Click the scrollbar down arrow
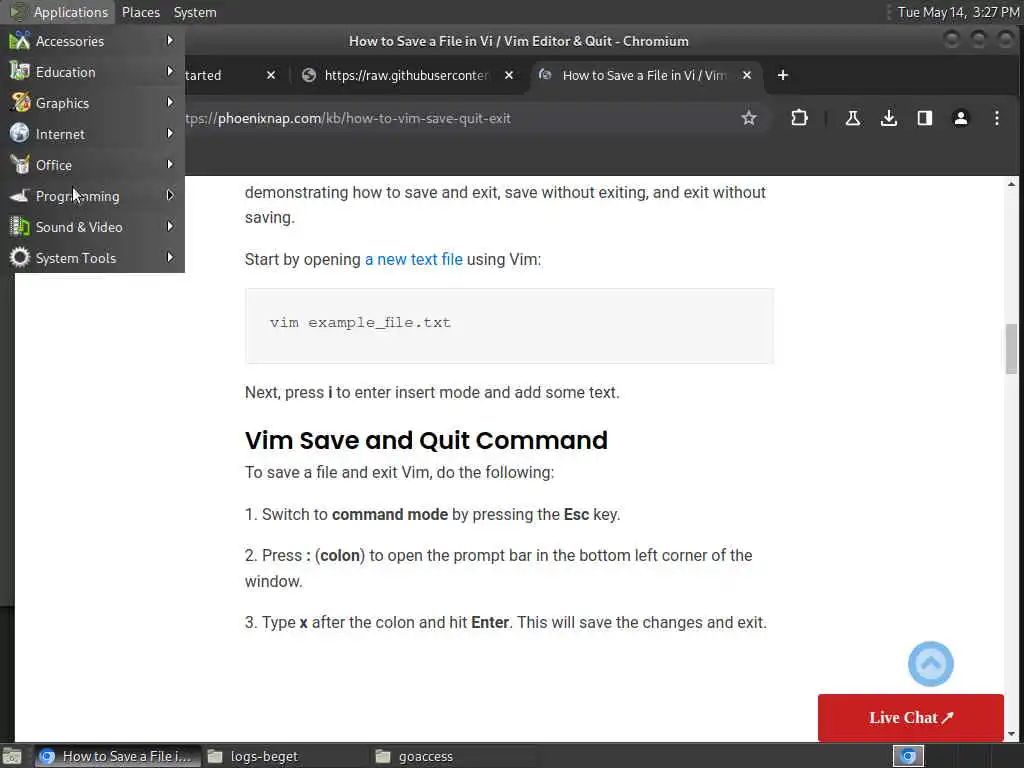This screenshot has height=768, width=1024. tap(1011, 734)
